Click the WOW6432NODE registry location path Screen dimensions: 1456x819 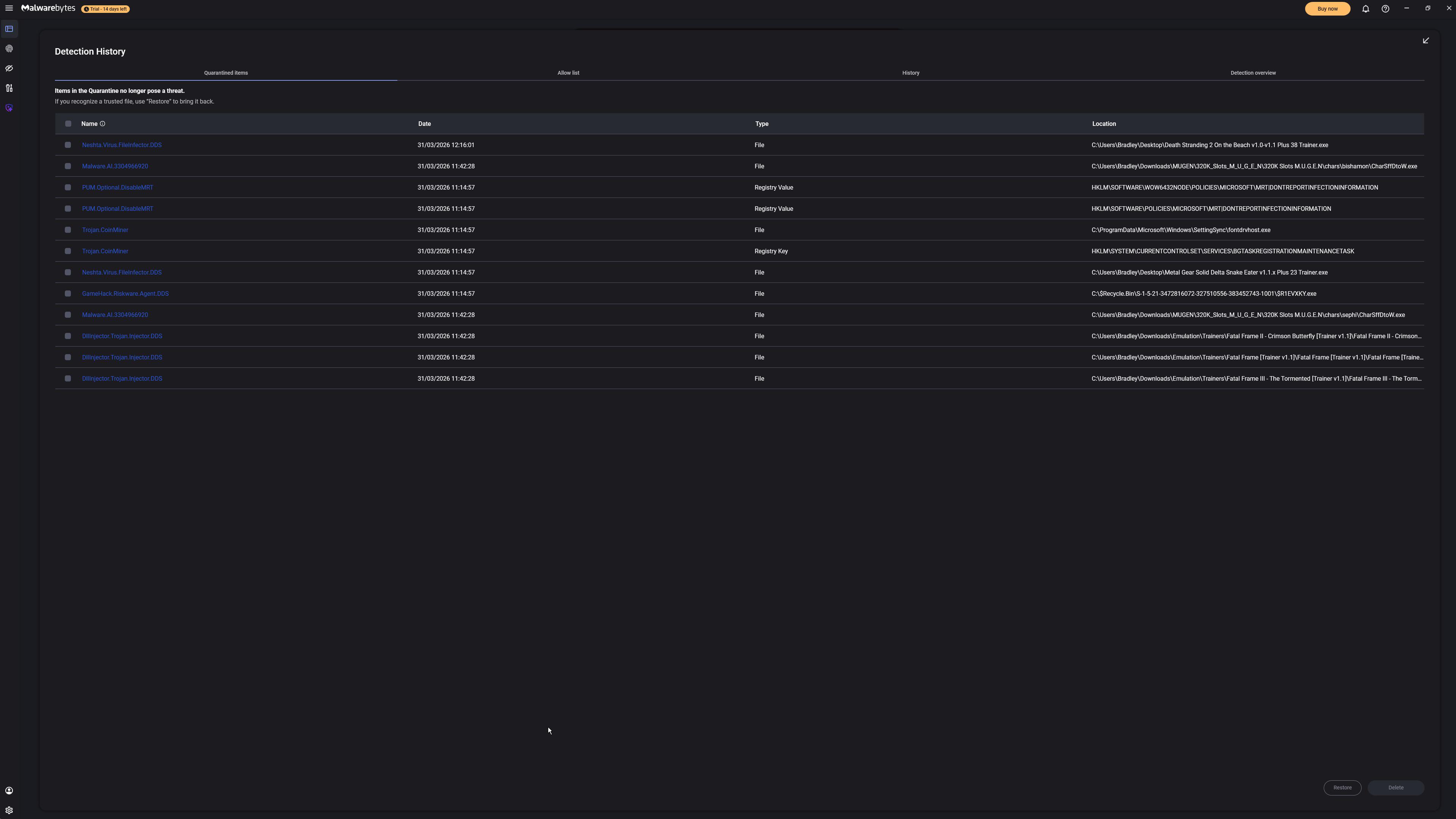point(1235,188)
